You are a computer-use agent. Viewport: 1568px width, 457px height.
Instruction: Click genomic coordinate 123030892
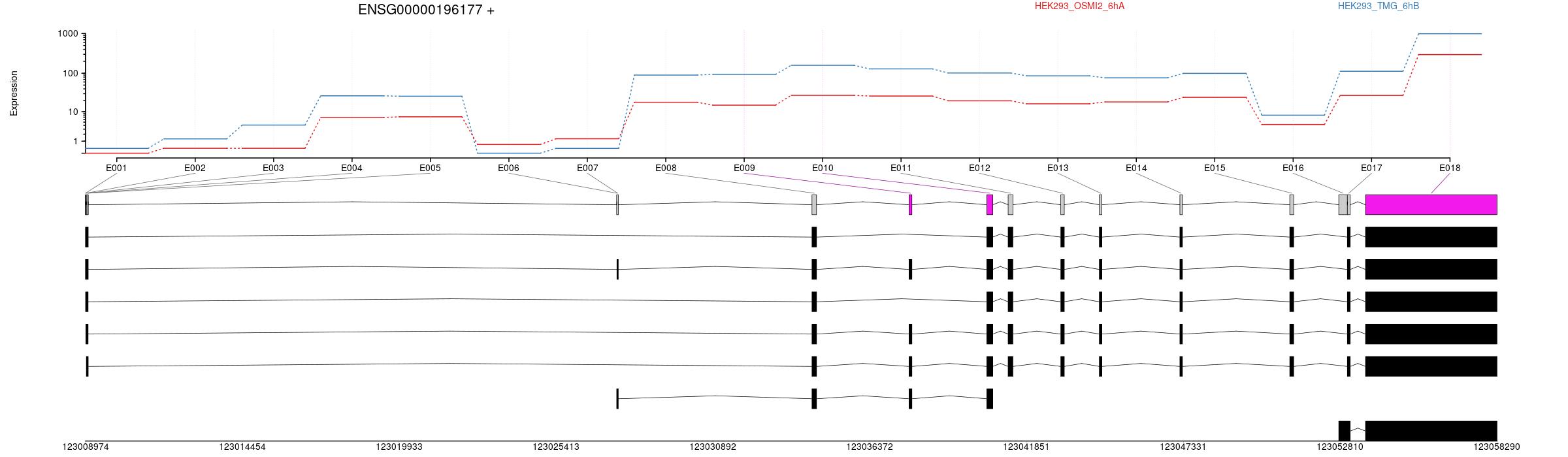click(x=713, y=447)
